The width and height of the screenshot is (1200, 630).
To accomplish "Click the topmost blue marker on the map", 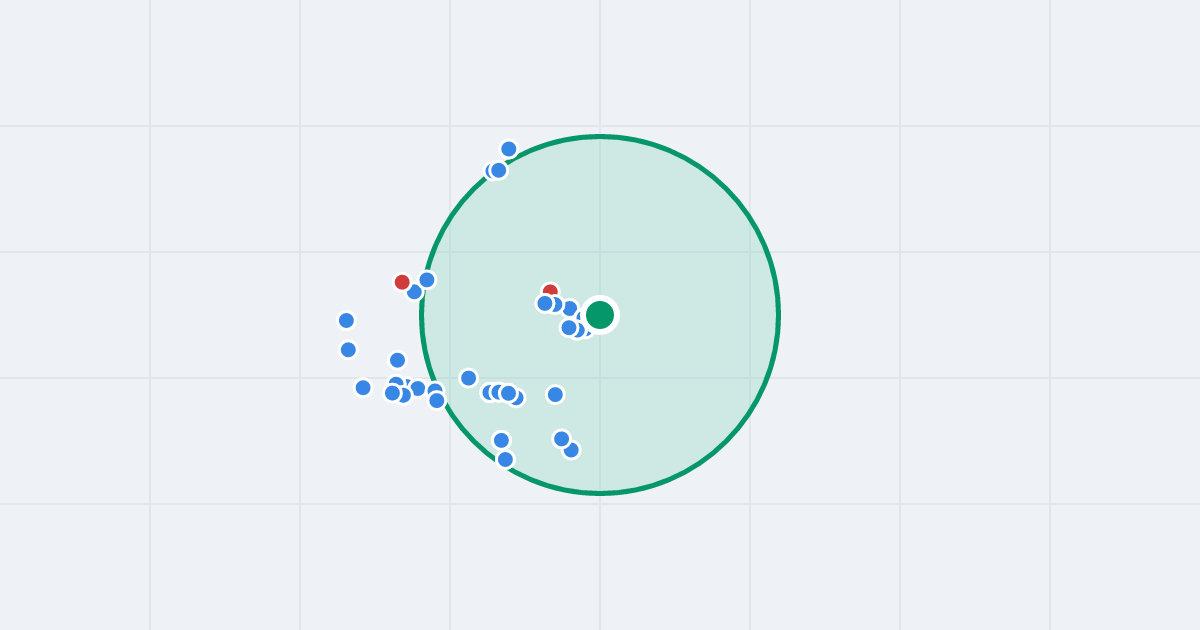I will (x=509, y=149).
